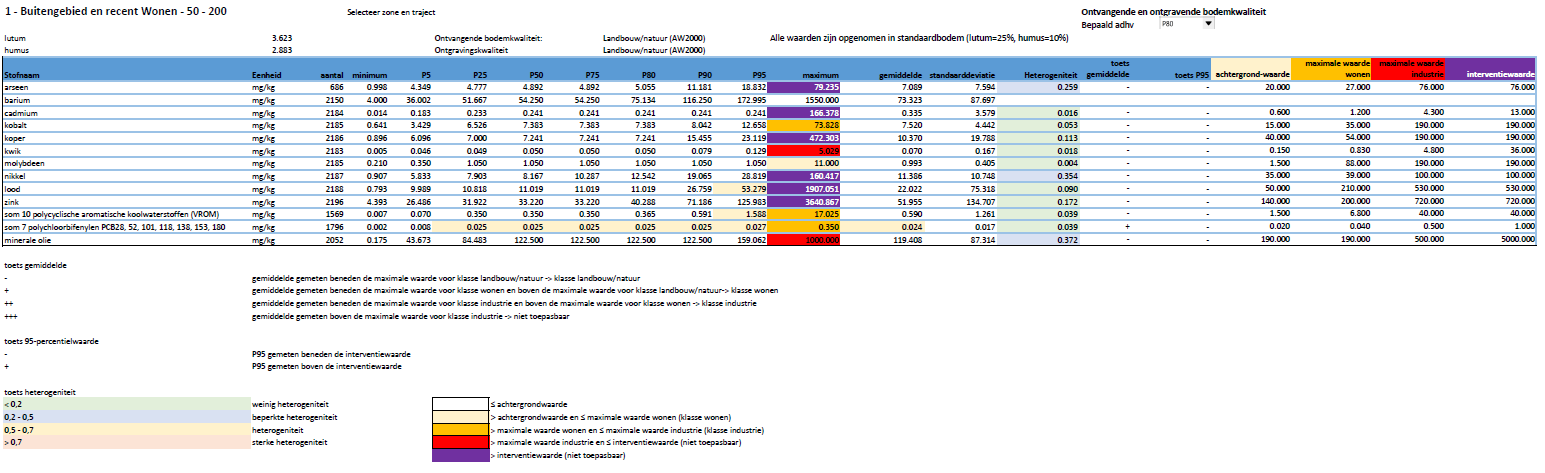The height and width of the screenshot is (473, 1545).
Task: Open the Bepaald adhv P80 dropdown
Action: pyautogui.click(x=1209, y=23)
